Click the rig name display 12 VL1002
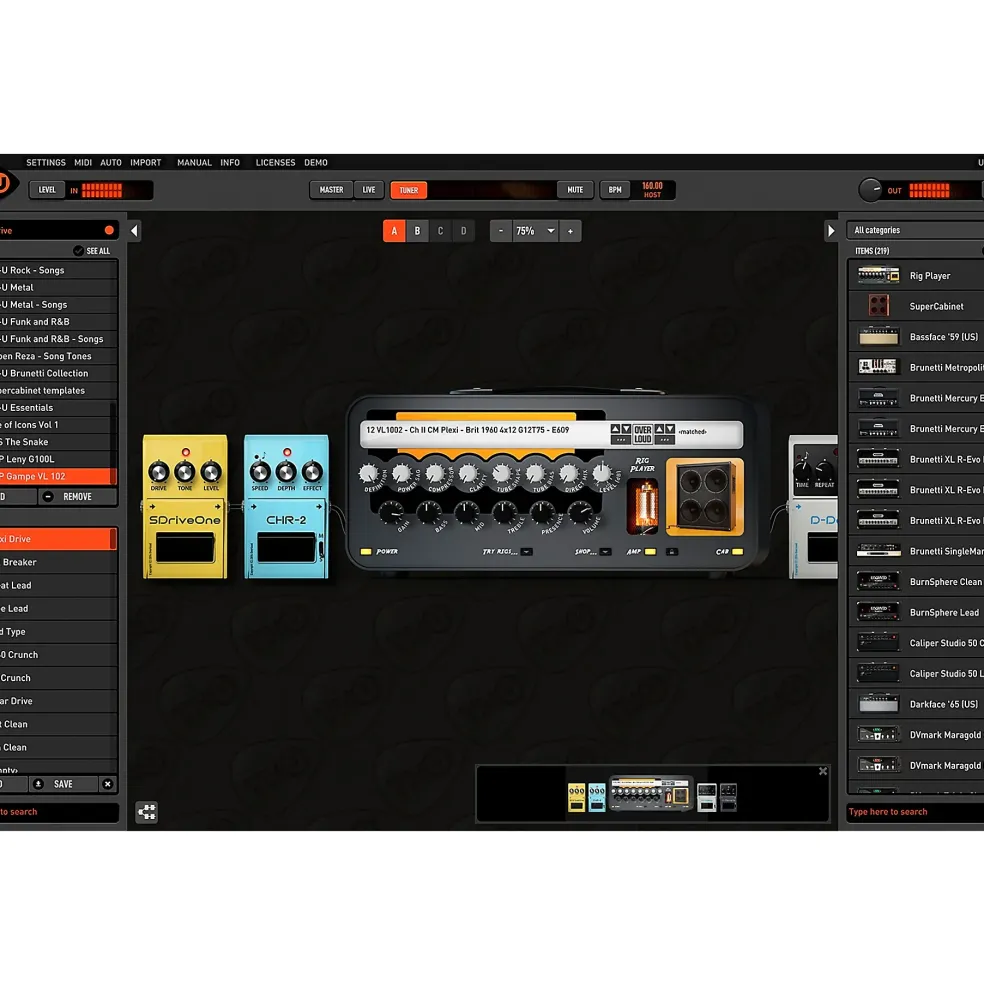The image size is (984, 985). click(467, 430)
